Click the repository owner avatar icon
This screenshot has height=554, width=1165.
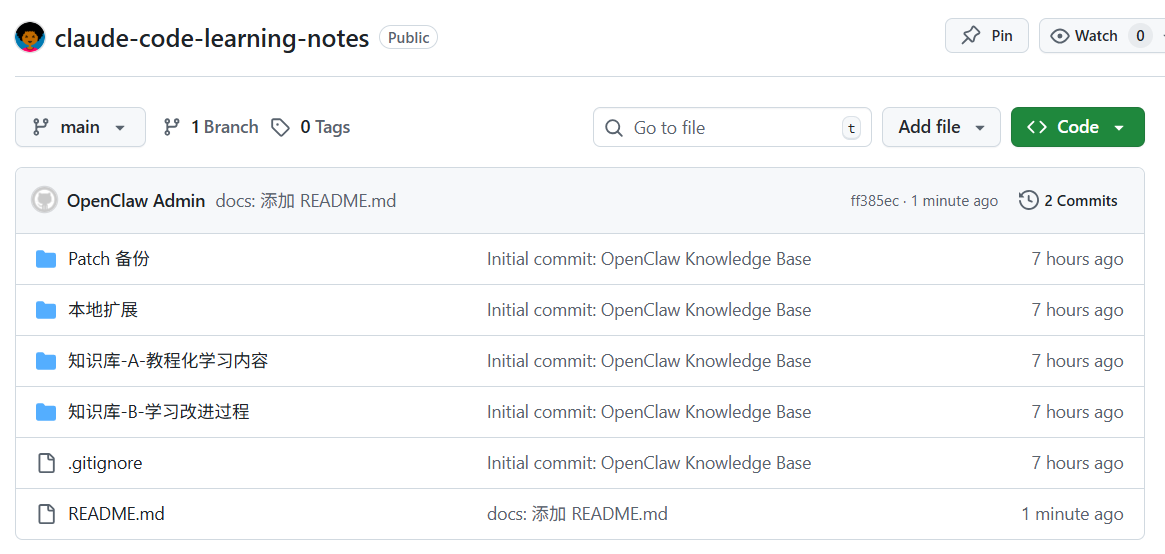click(30, 37)
